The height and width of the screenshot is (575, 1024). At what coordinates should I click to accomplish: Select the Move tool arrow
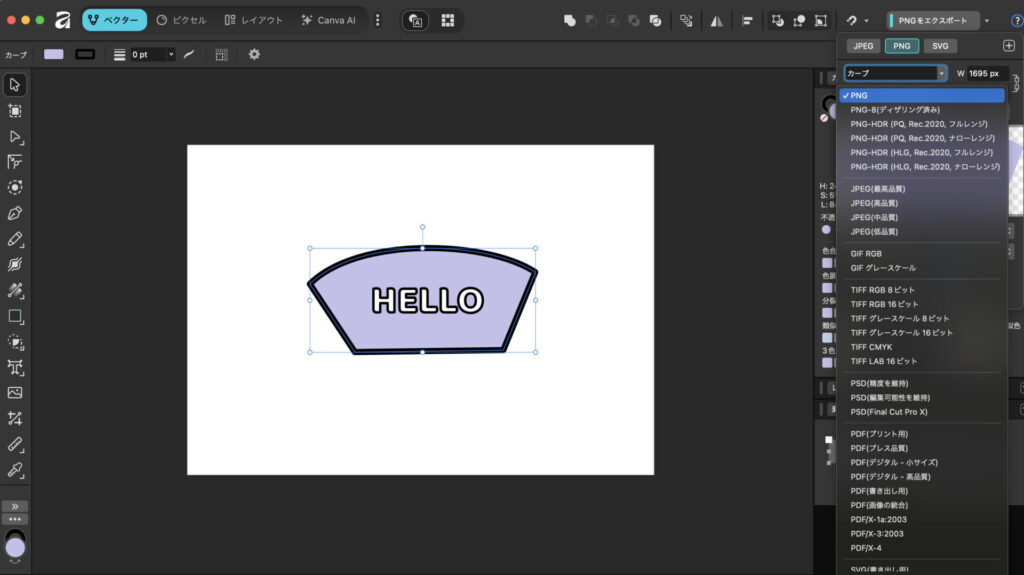click(15, 84)
